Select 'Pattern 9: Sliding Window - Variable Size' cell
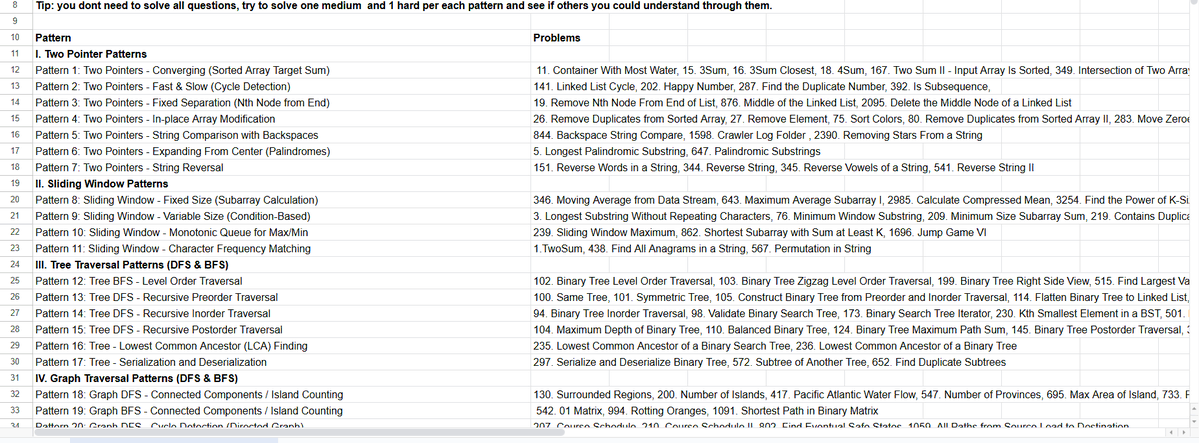 pos(282,216)
